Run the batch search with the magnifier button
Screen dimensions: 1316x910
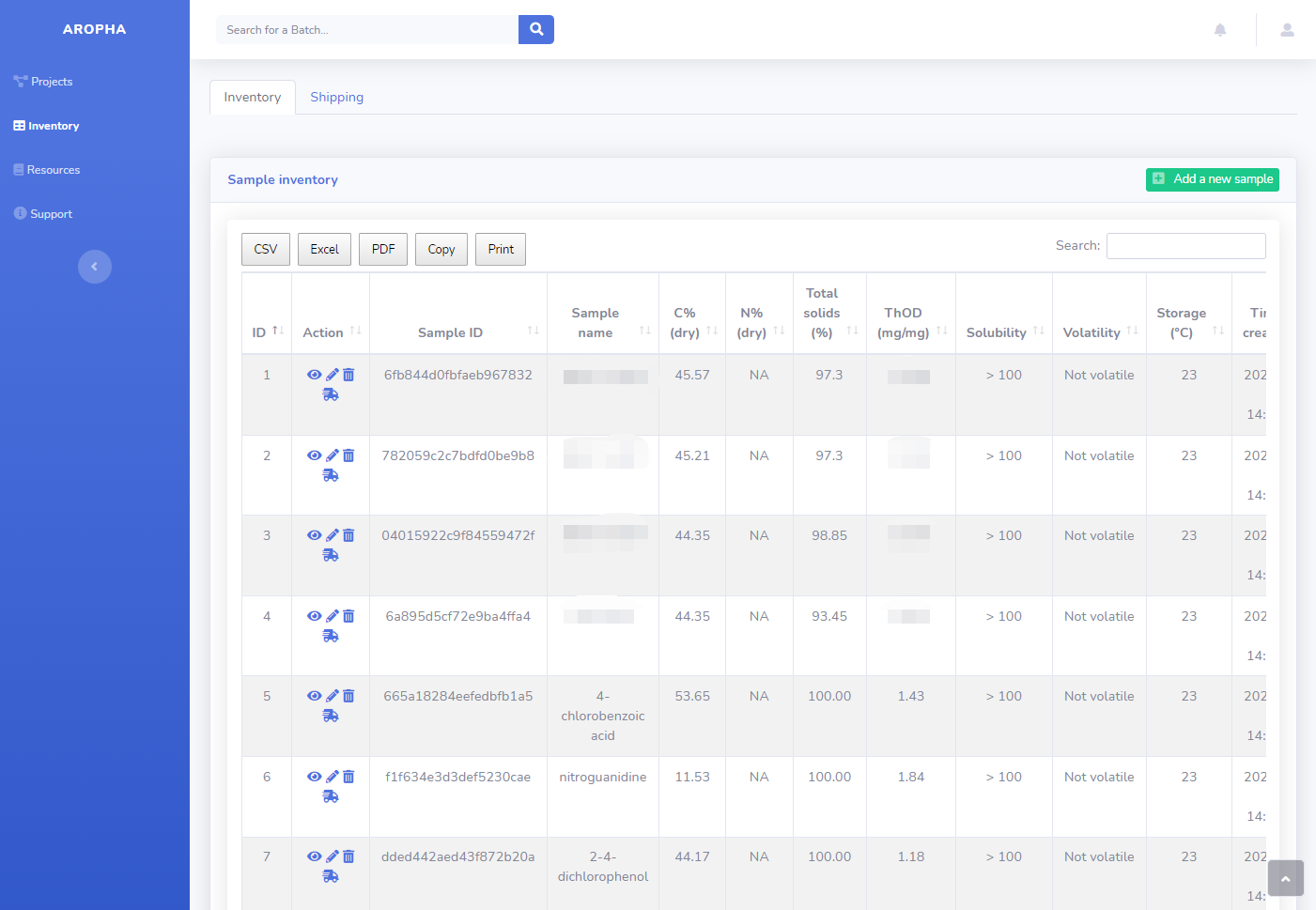pyautogui.click(x=535, y=29)
